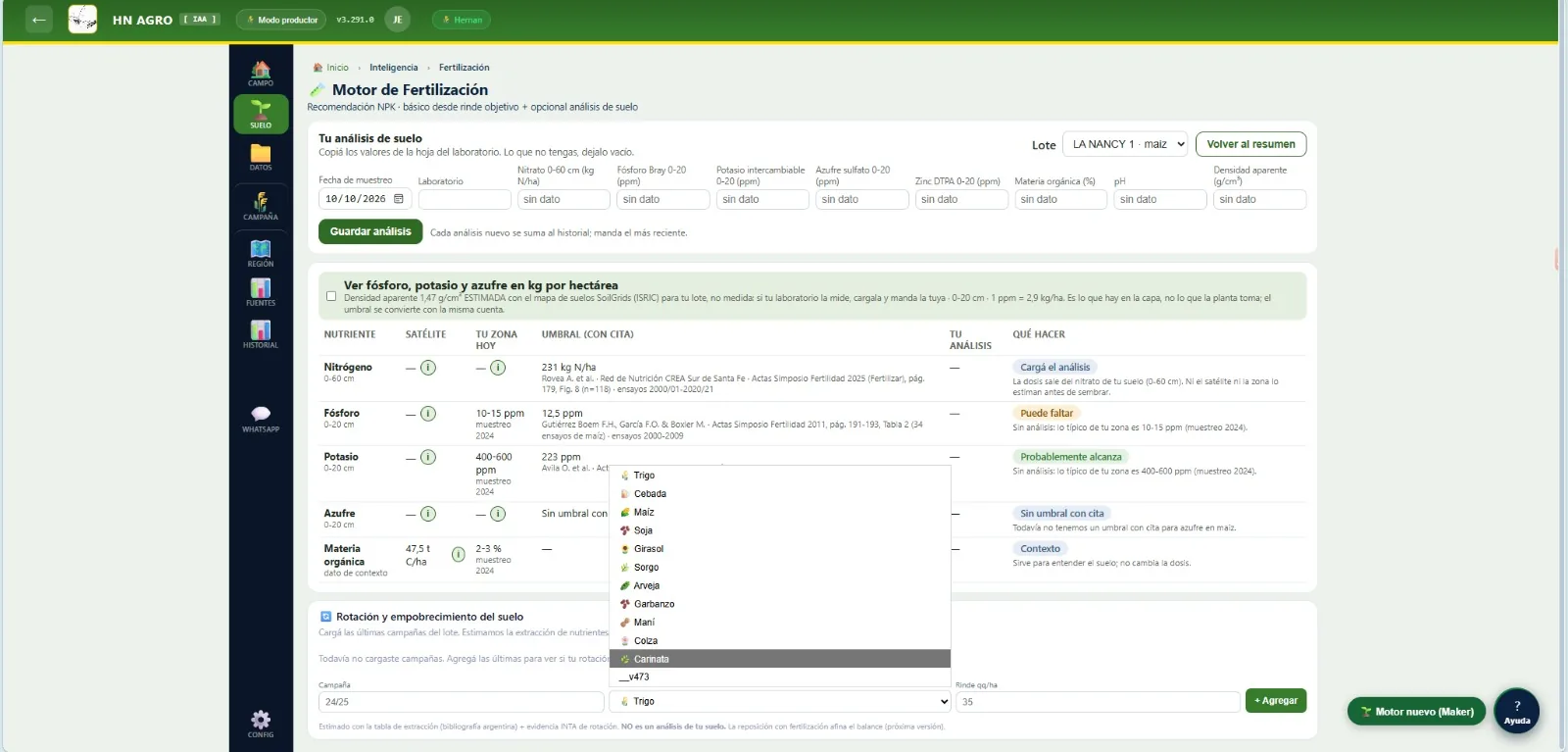1568x752 pixels.
Task: Open the Historial sidebar section
Action: (261, 334)
